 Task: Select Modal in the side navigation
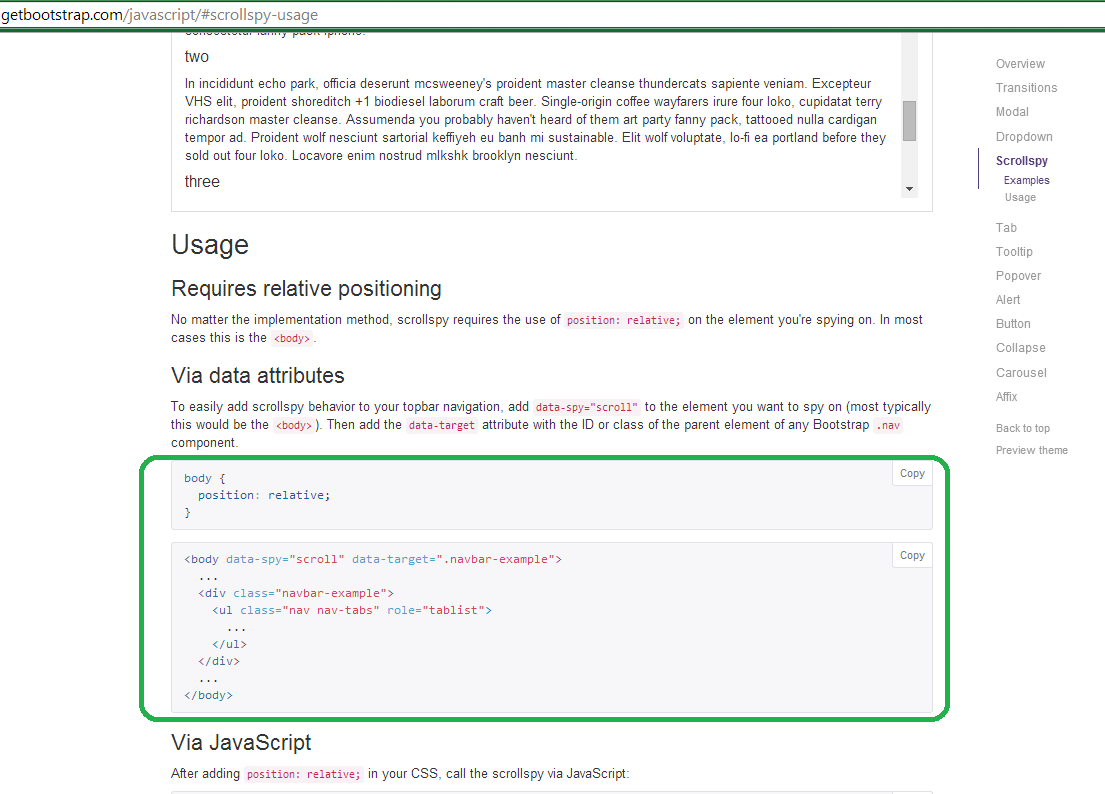1012,112
